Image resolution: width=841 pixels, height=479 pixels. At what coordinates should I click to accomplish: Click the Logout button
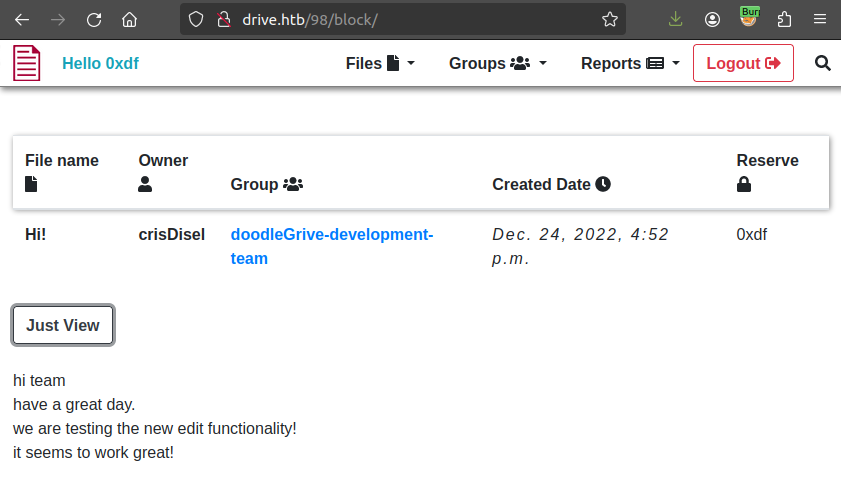[x=743, y=63]
